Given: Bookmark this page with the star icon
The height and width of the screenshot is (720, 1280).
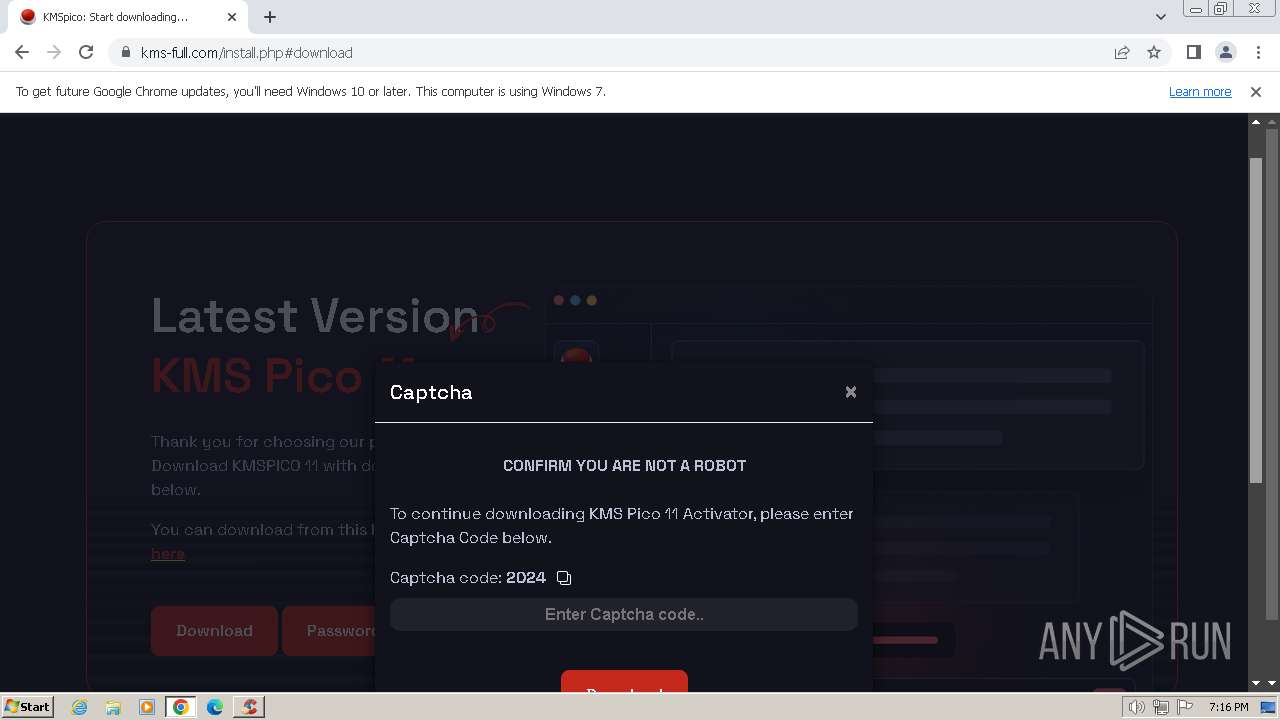Looking at the screenshot, I should click(1154, 52).
